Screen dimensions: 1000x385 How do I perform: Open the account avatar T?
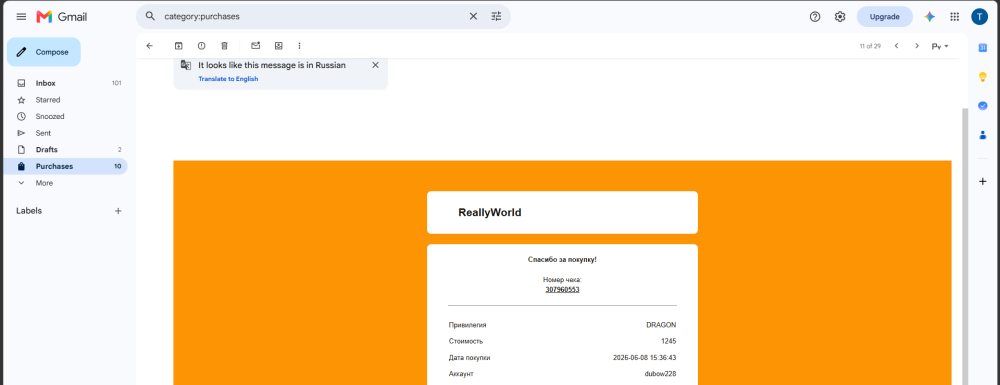tap(980, 17)
